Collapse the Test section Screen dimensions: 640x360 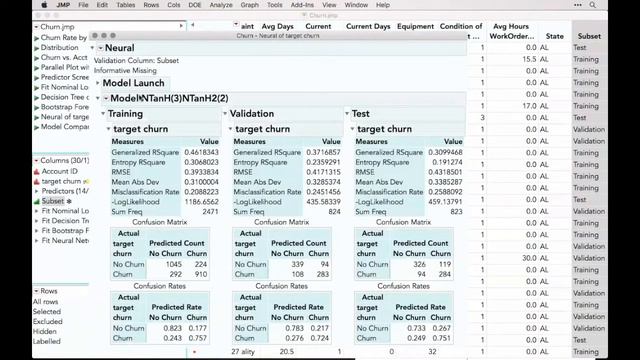(x=347, y=114)
